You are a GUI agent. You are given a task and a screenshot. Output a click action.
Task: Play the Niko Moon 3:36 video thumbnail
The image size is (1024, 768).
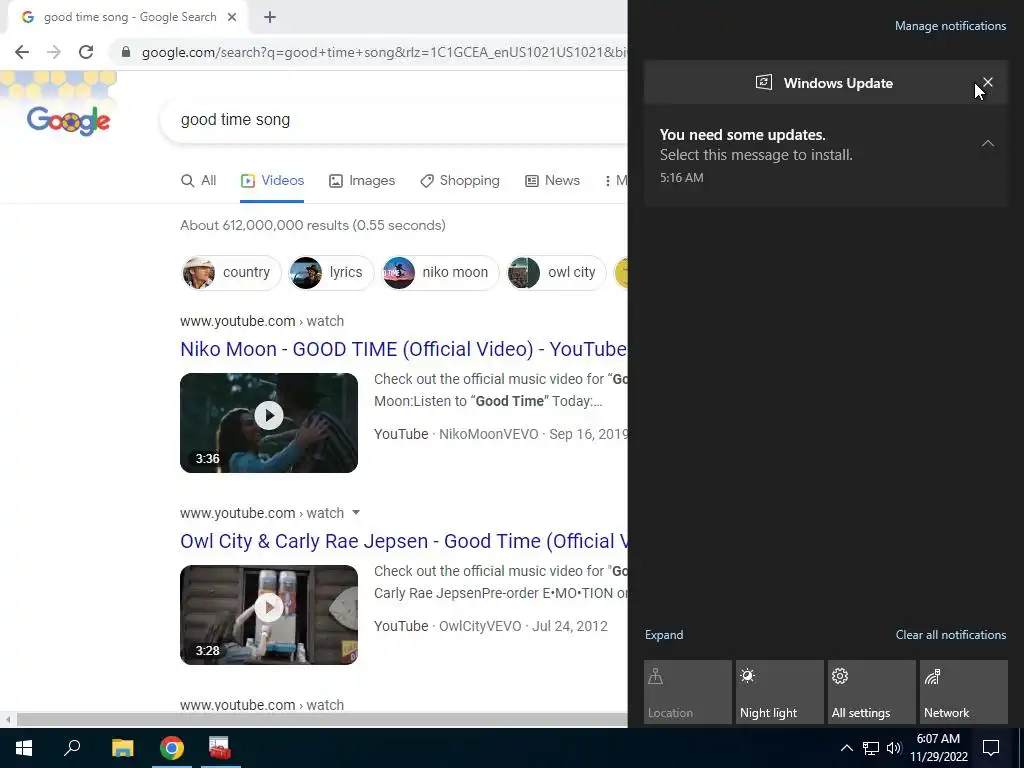(269, 423)
